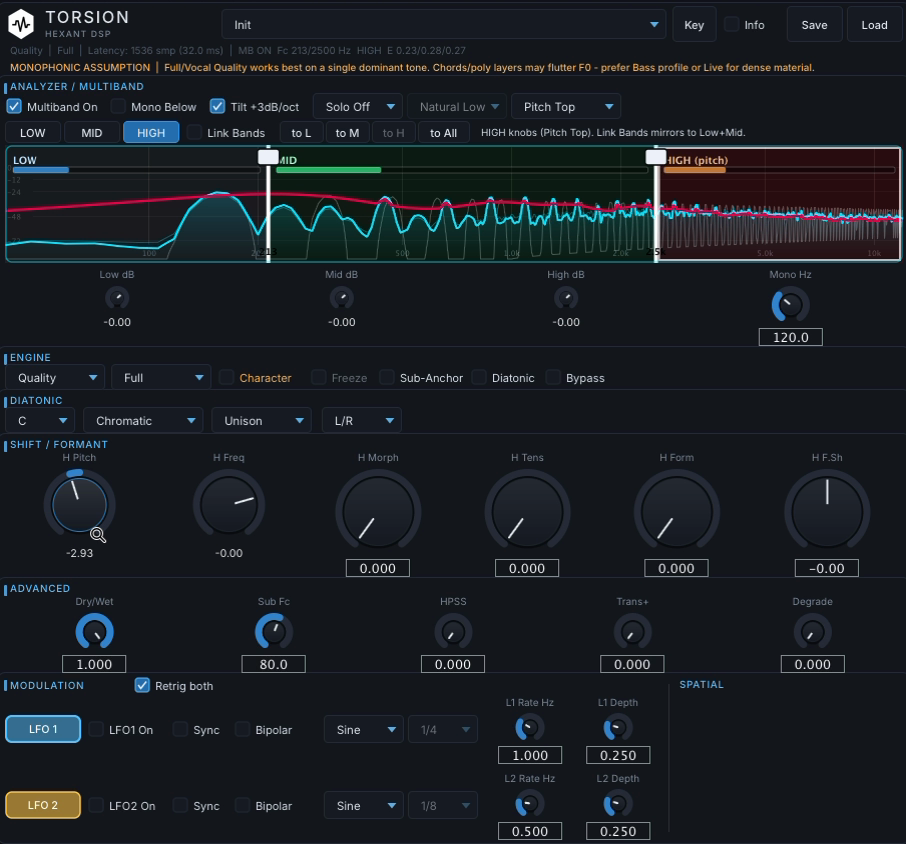Click the High dB knob
Image resolution: width=906 pixels, height=844 pixels.
click(x=566, y=299)
